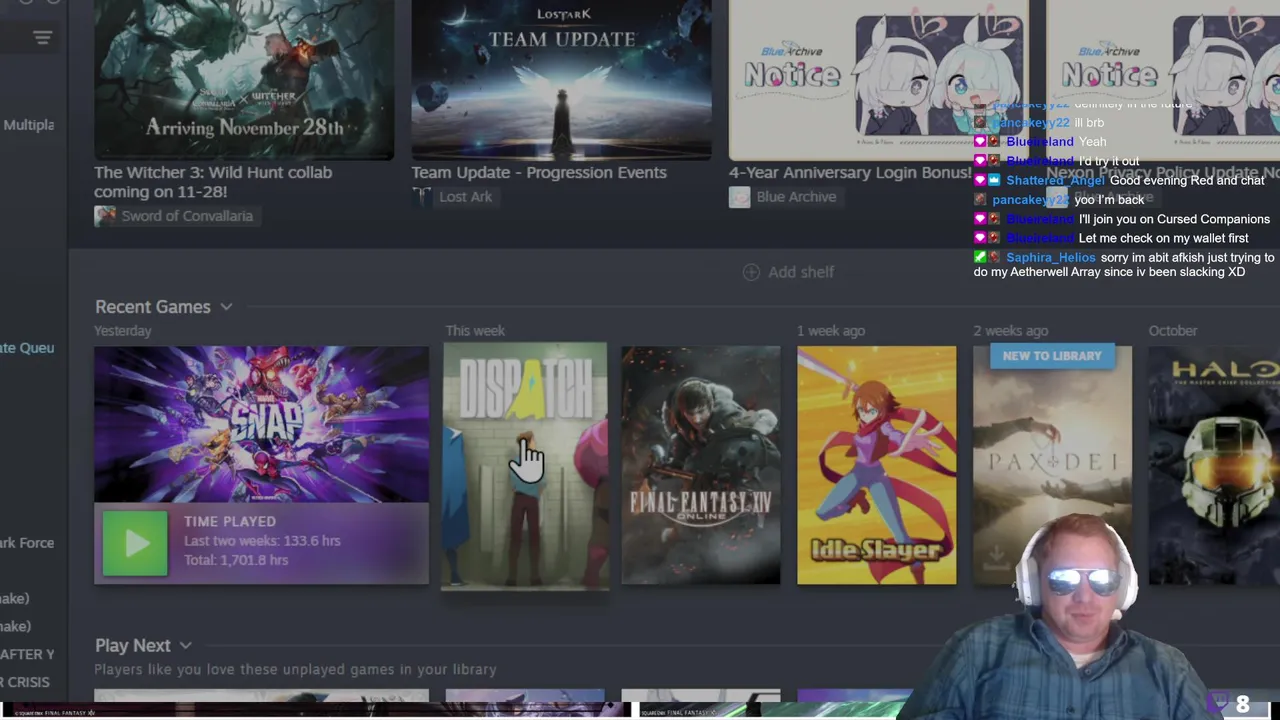Click the TIME PLAYED label on Marvel Snap

pyautogui.click(x=230, y=521)
